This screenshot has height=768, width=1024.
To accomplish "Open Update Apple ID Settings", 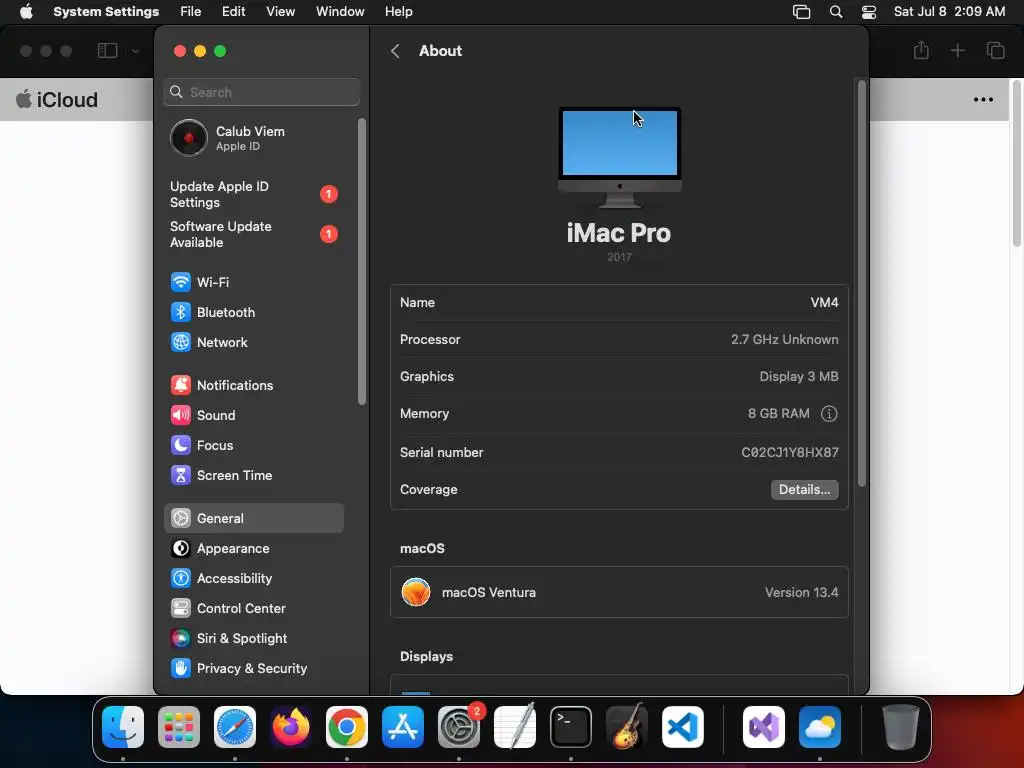I will click(253, 195).
